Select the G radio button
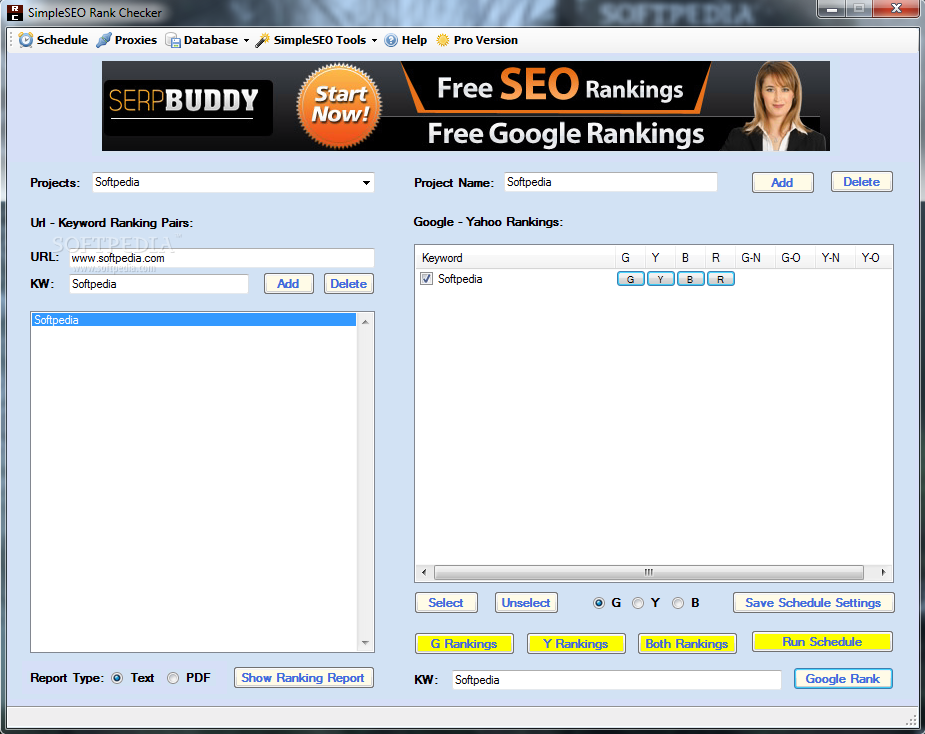 599,603
